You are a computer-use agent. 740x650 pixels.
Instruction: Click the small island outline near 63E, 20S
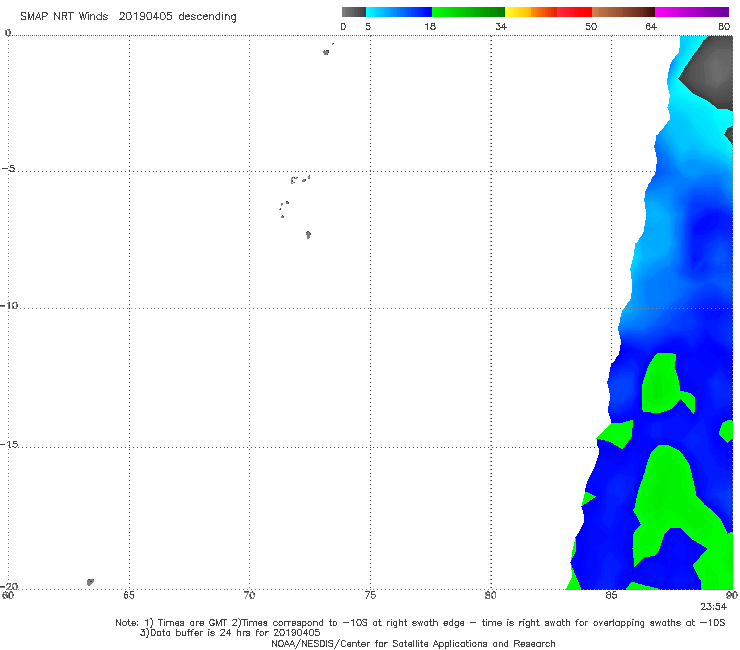(x=90, y=582)
